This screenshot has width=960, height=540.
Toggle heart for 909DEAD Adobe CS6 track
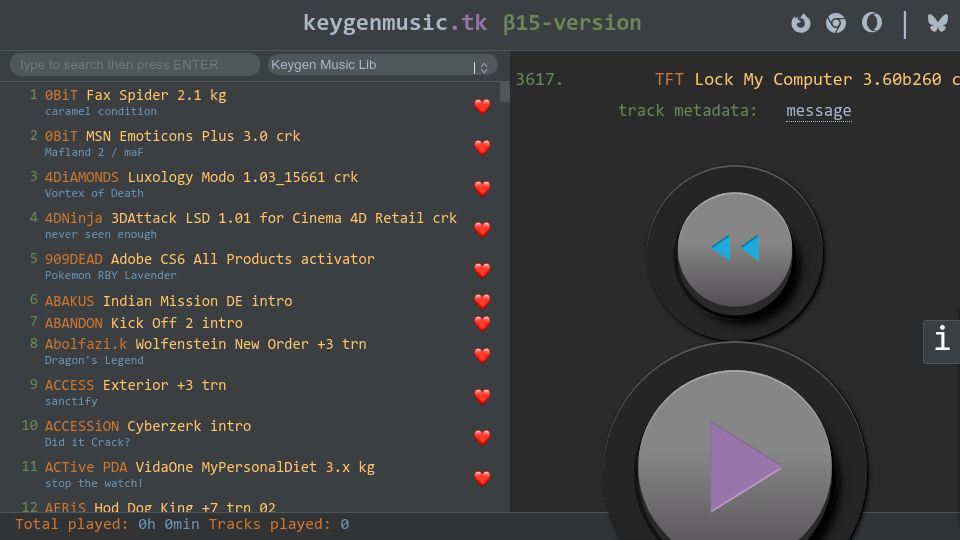(482, 270)
